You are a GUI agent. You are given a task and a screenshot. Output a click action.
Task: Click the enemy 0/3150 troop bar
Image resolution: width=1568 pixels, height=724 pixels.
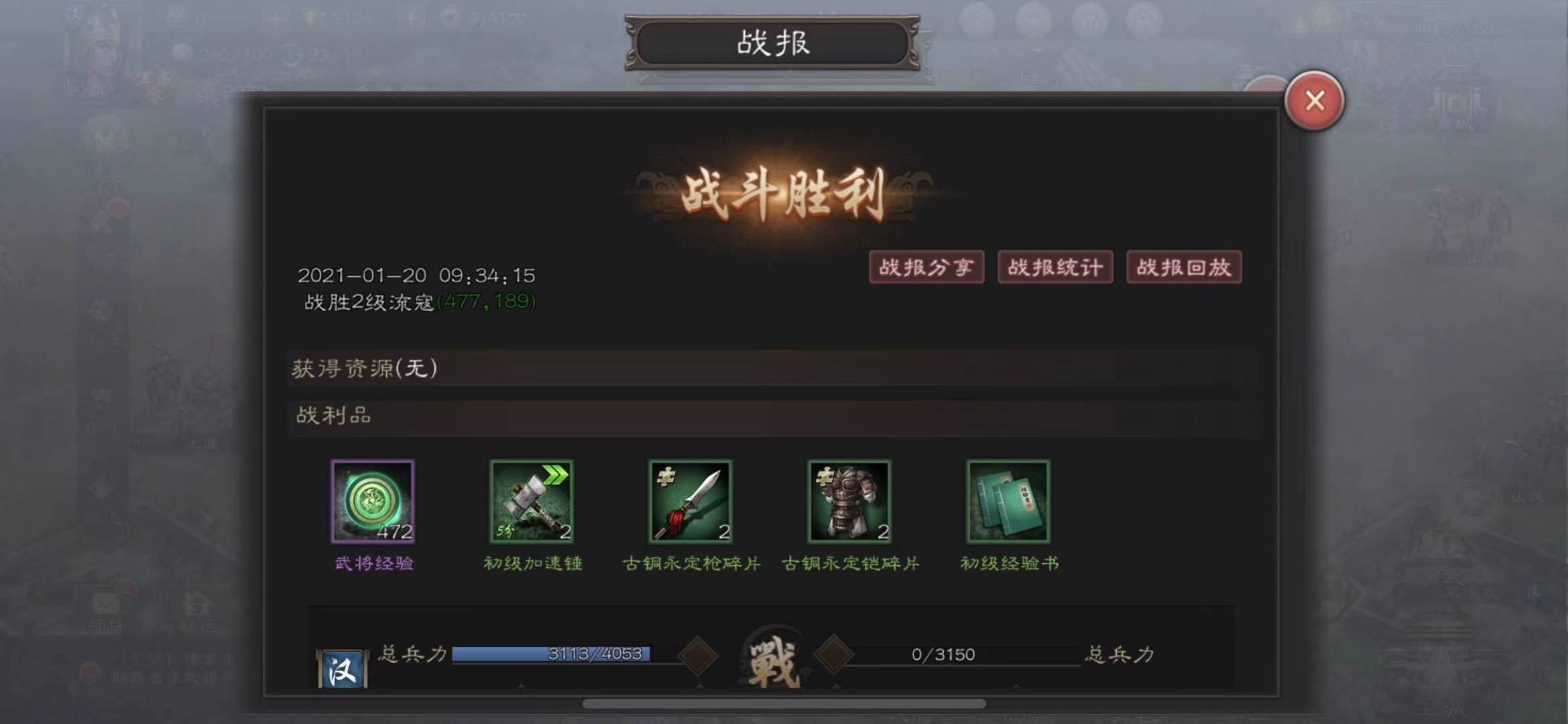pos(959,654)
